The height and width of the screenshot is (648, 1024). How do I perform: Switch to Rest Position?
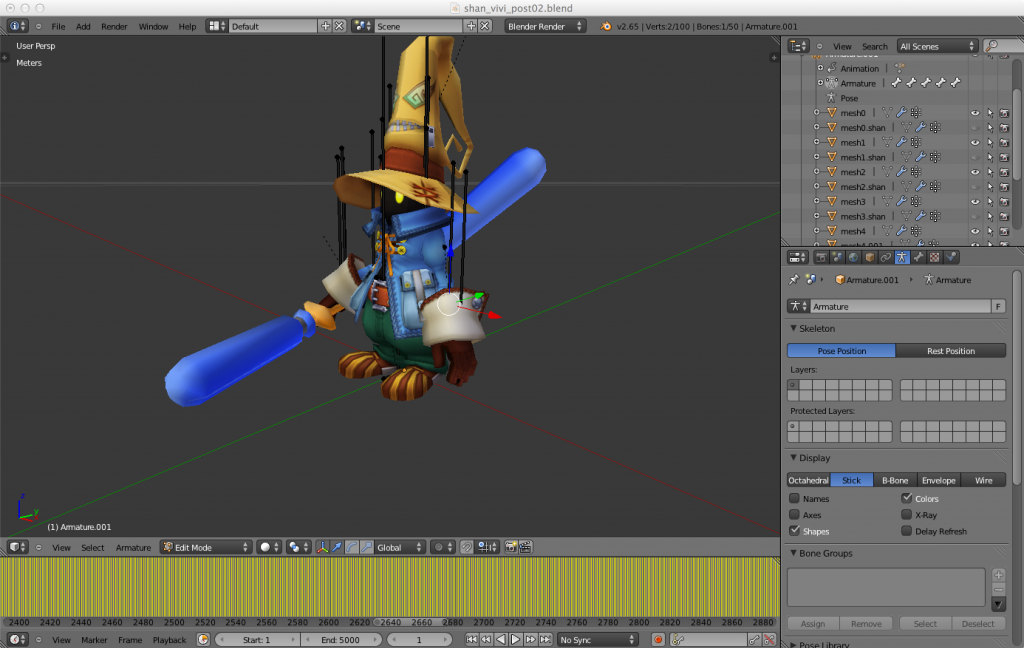click(951, 351)
